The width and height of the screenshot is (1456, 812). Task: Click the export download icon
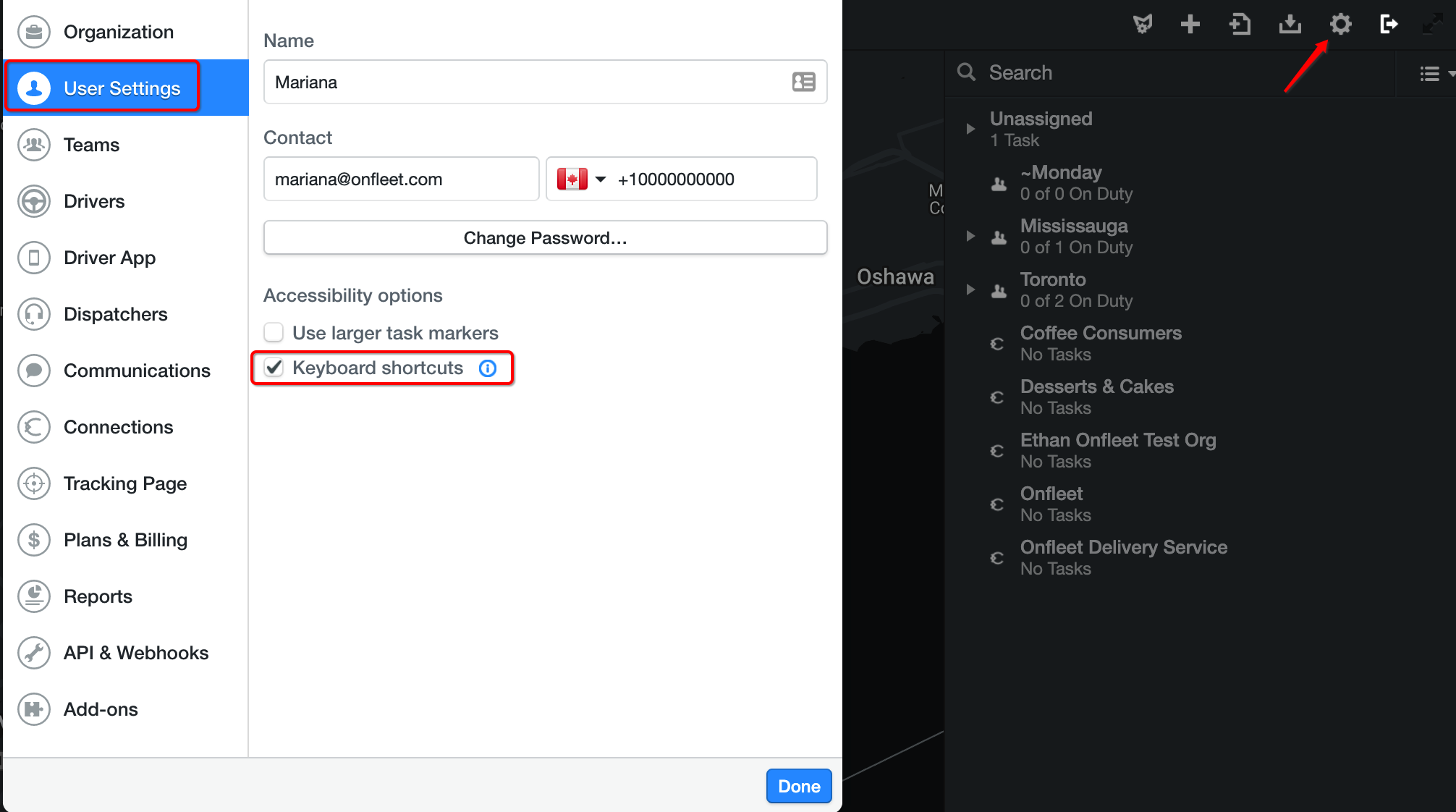1290,24
